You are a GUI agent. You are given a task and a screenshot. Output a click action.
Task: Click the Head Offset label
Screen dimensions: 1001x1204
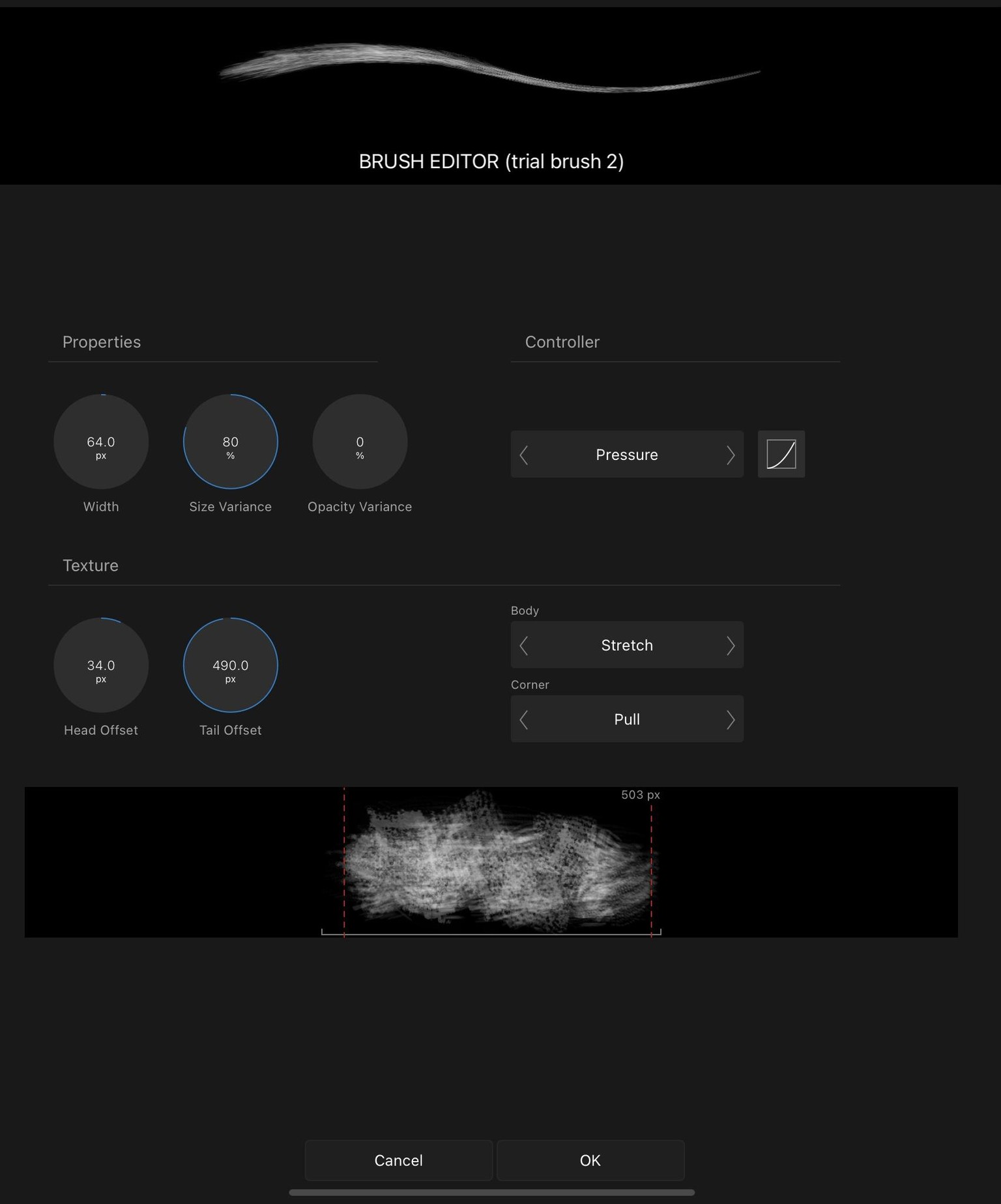101,730
